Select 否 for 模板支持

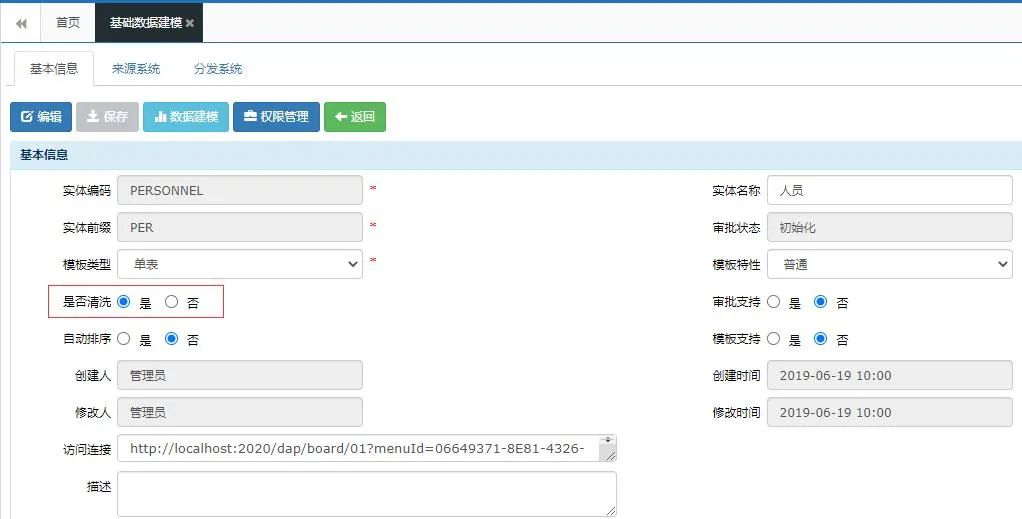click(x=821, y=339)
